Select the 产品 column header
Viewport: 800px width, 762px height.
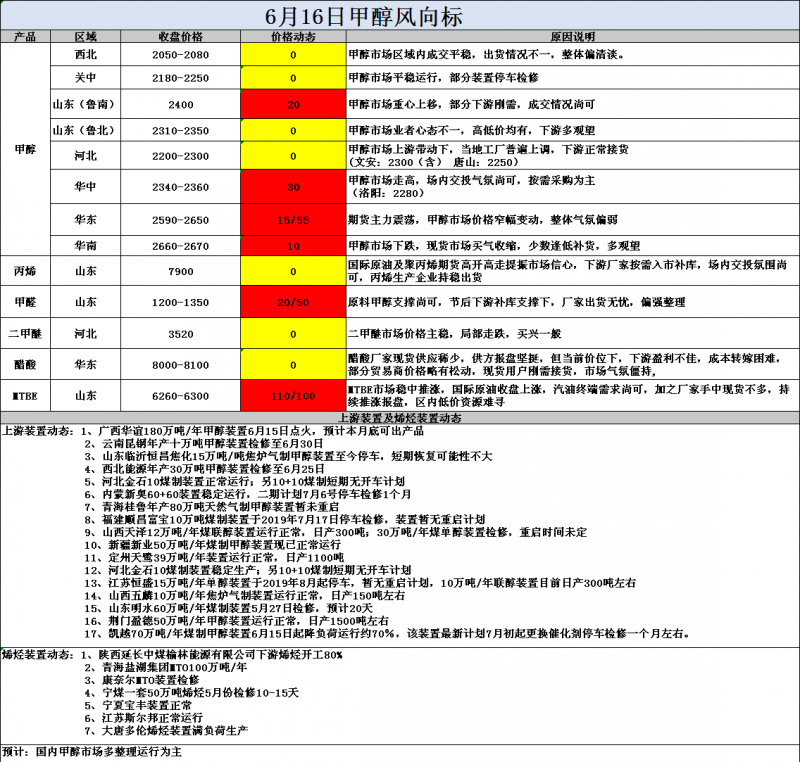[x=25, y=37]
